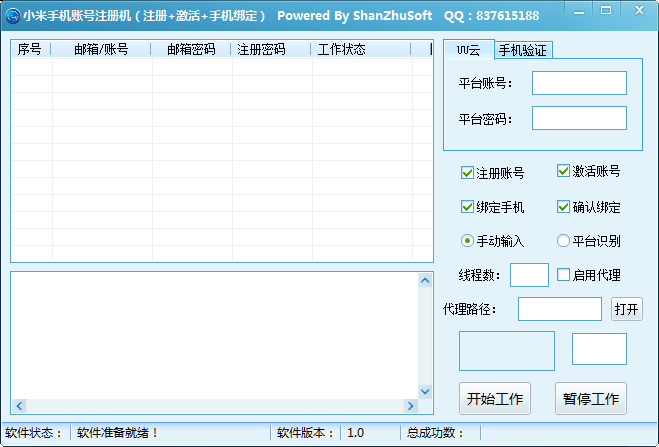Click log panel scroll right arrow
Screen dimensions: 659x447
[411, 406]
